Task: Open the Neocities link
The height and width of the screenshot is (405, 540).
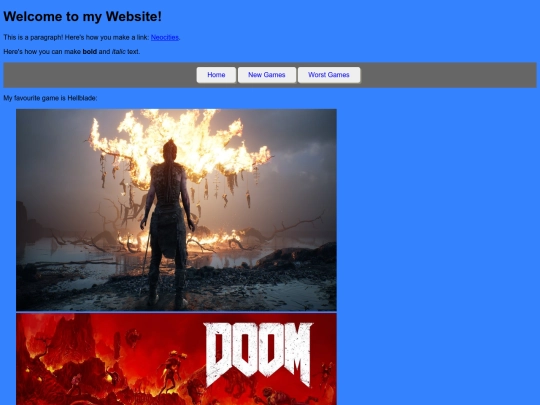Action: pos(165,38)
